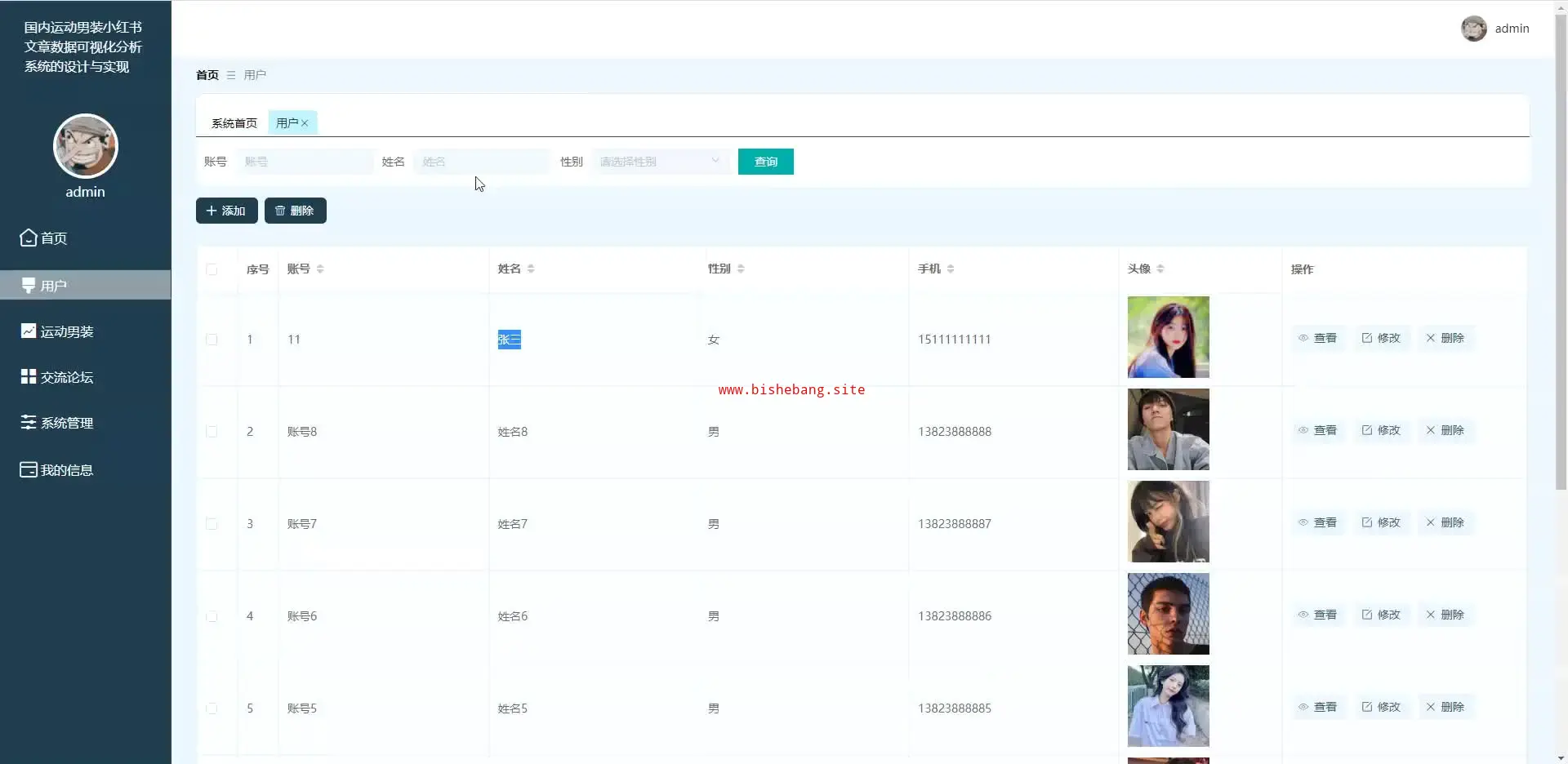Screen dimensions: 1568x764
Task: Open the 运动男装 chart icon menu
Action: coord(29,331)
